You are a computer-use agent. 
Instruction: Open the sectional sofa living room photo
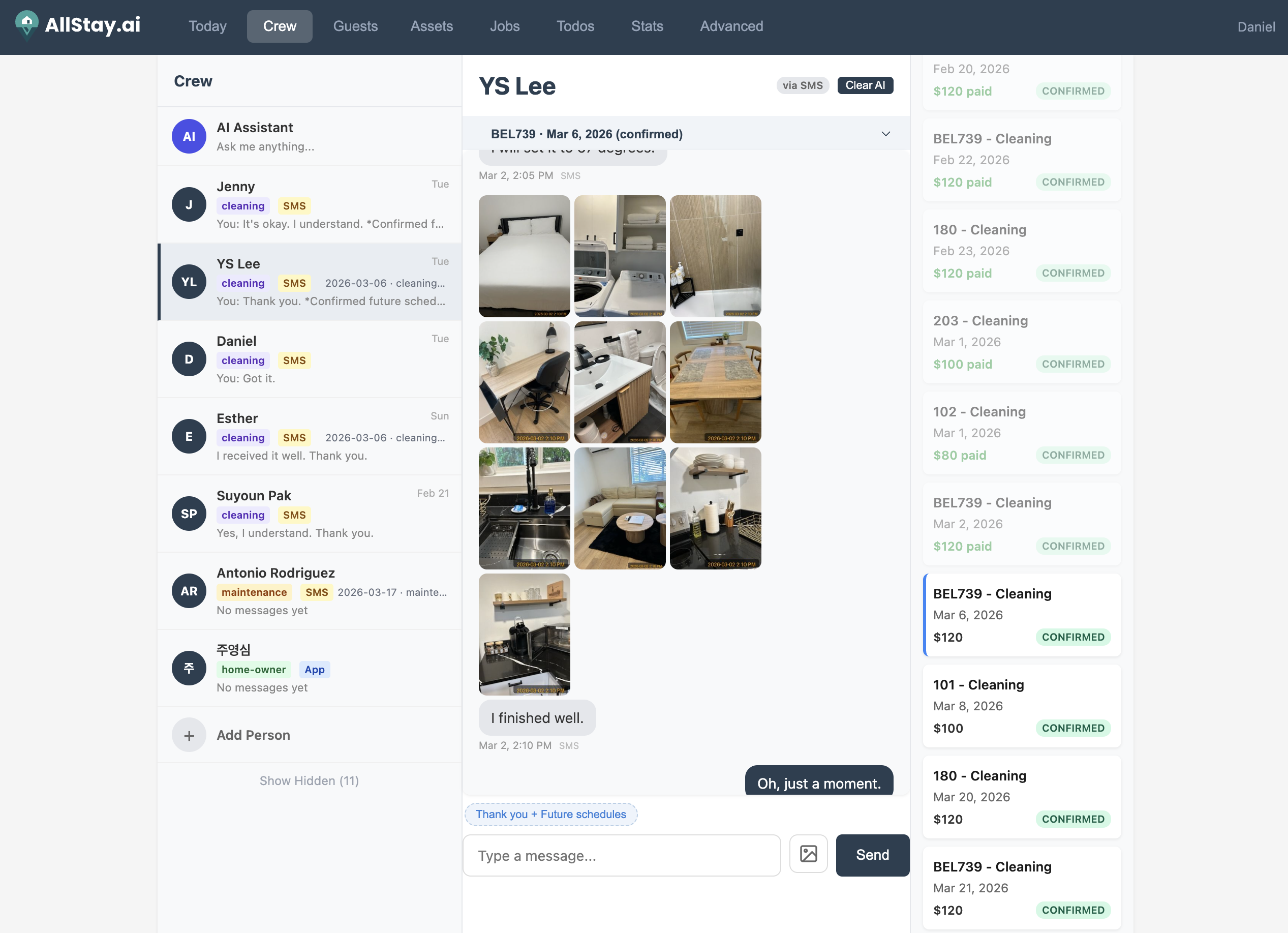[x=619, y=508]
